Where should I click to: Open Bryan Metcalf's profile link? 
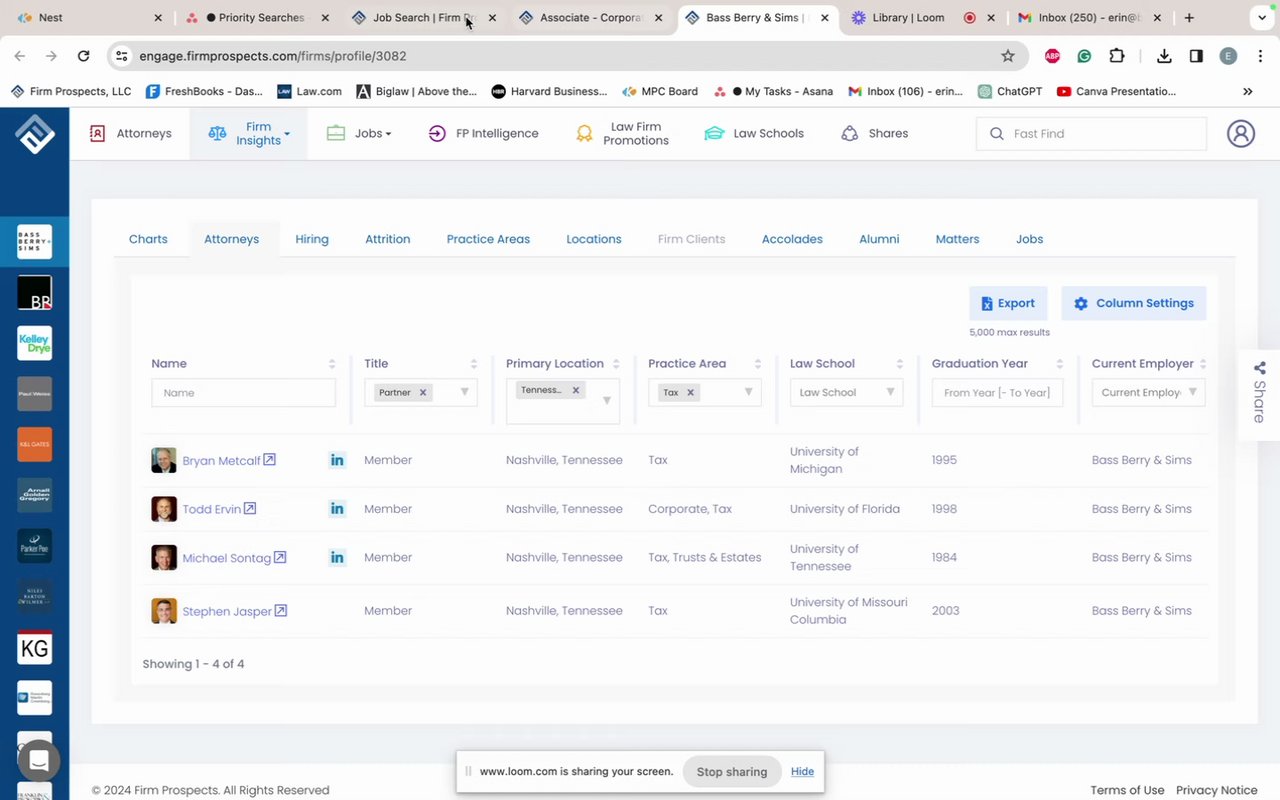[221, 461]
